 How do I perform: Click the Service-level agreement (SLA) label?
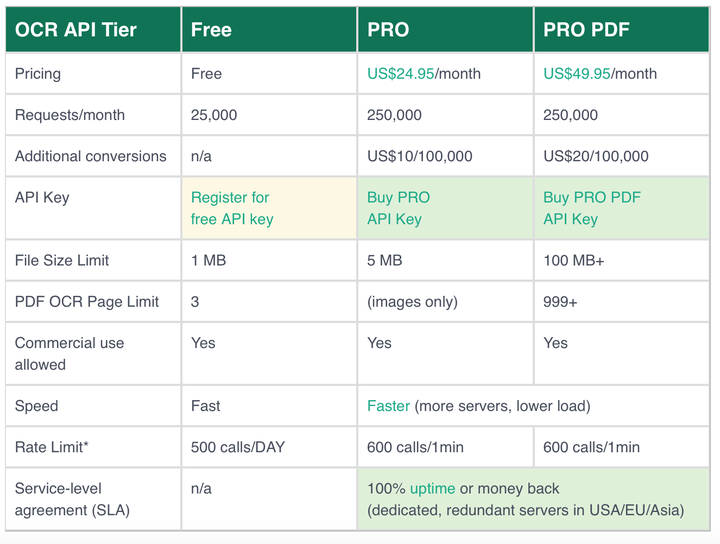coord(72,499)
